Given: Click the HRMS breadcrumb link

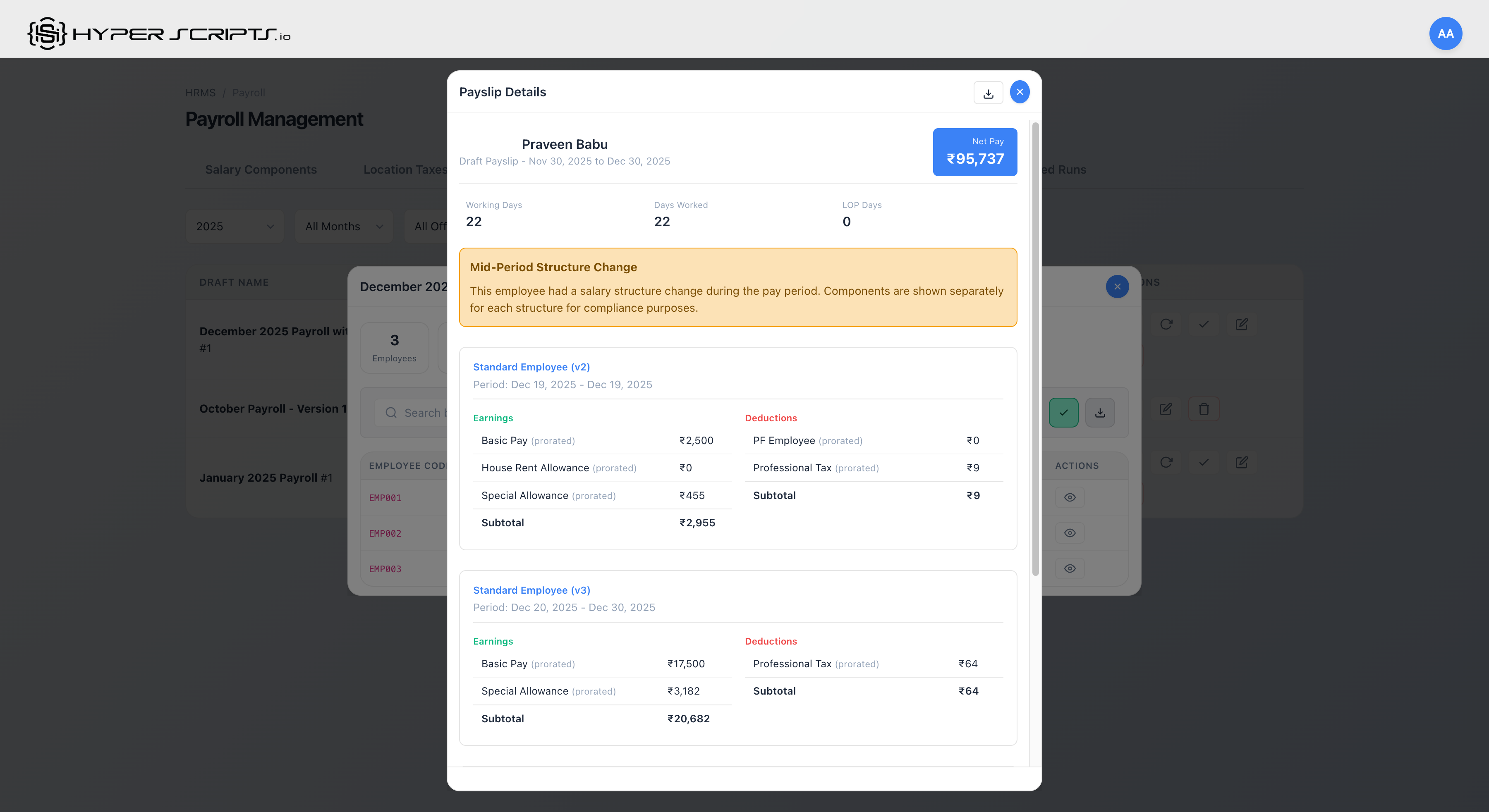Looking at the screenshot, I should tap(200, 93).
